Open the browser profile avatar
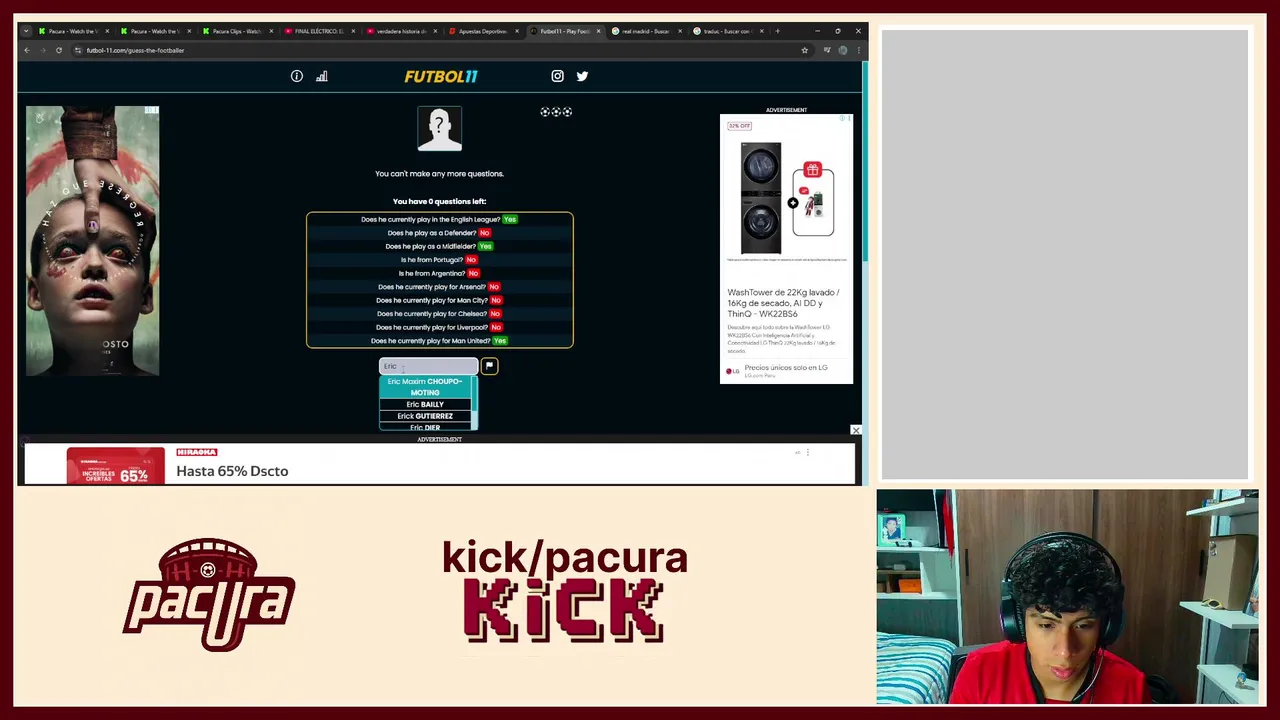This screenshot has height=720, width=1280. (843, 50)
